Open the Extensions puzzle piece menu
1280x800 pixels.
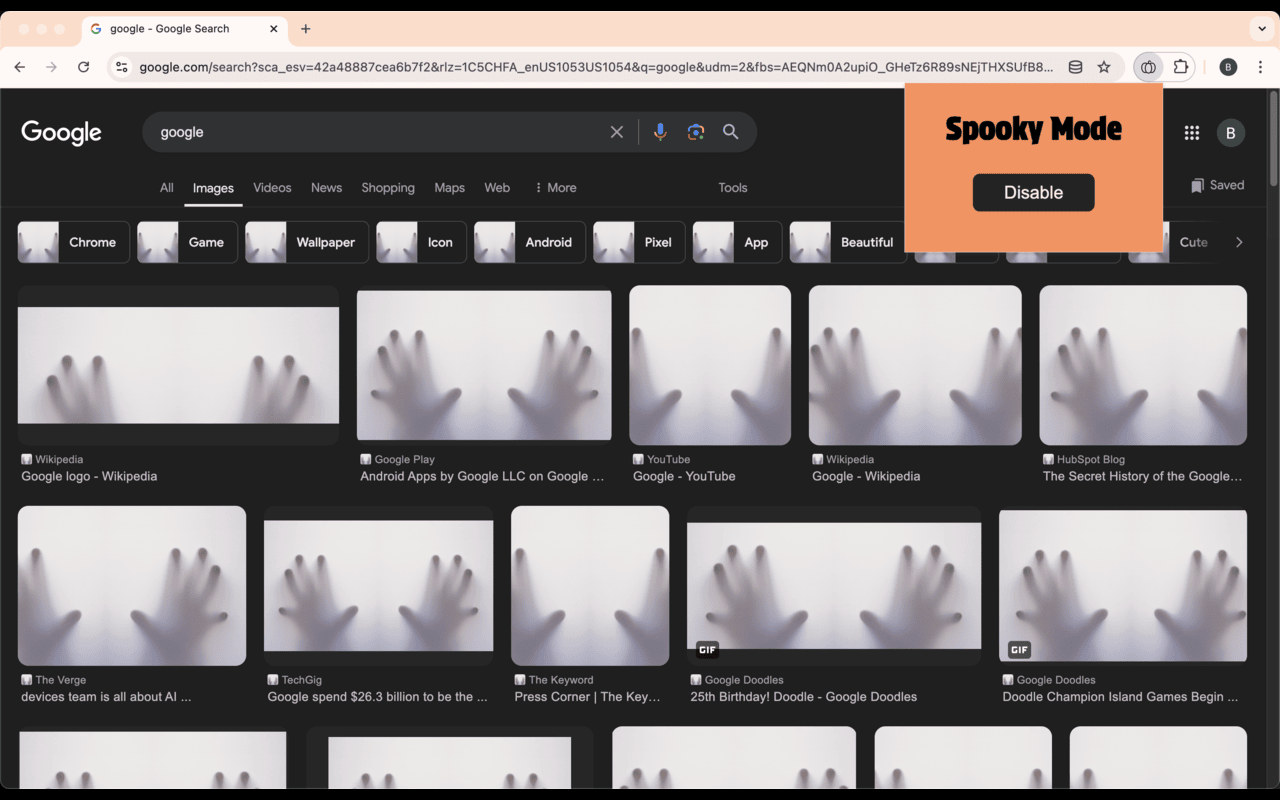pyautogui.click(x=1181, y=67)
